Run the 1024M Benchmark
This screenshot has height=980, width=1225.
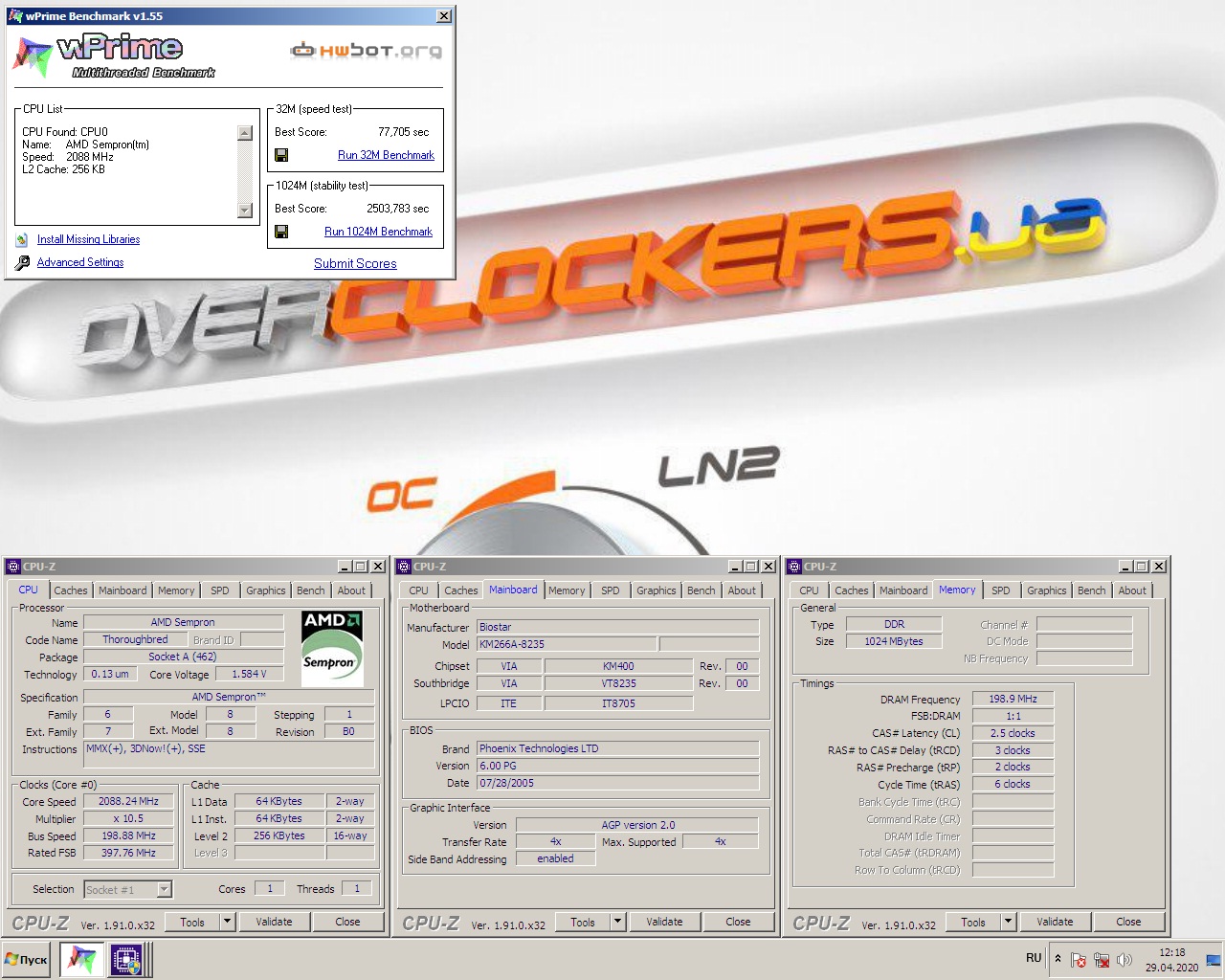click(x=378, y=232)
